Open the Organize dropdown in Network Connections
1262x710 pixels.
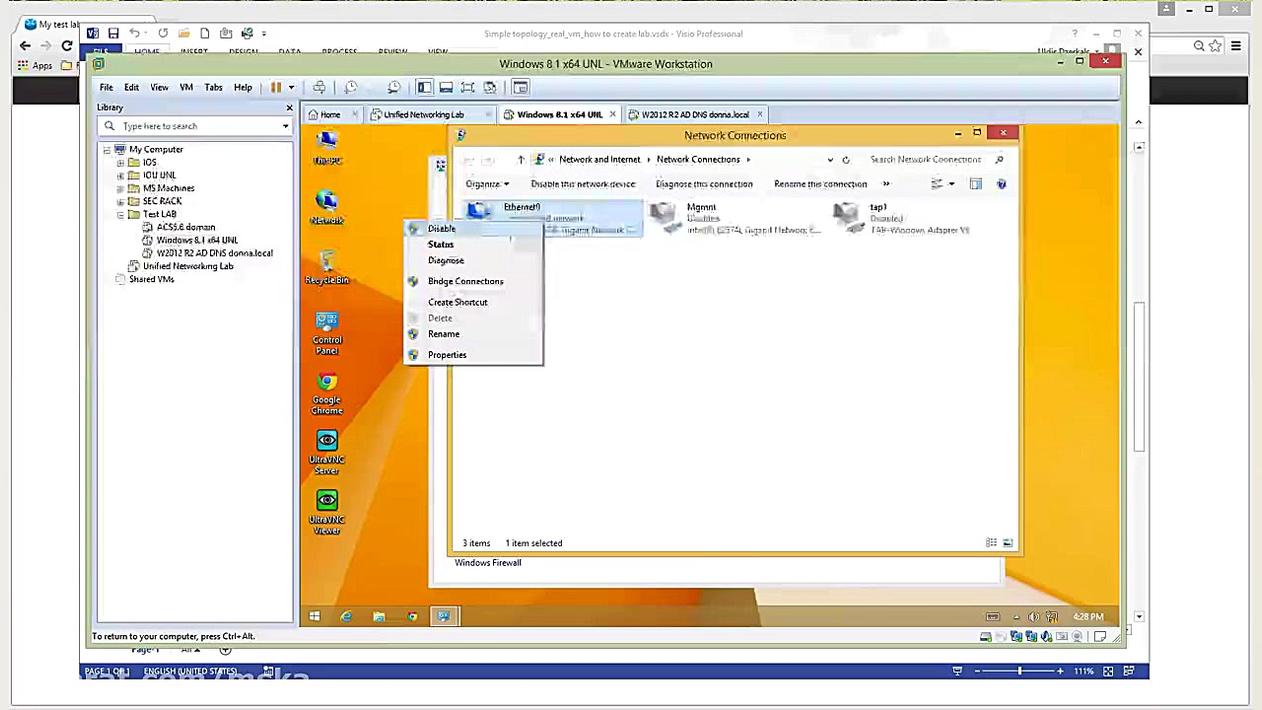[487, 184]
